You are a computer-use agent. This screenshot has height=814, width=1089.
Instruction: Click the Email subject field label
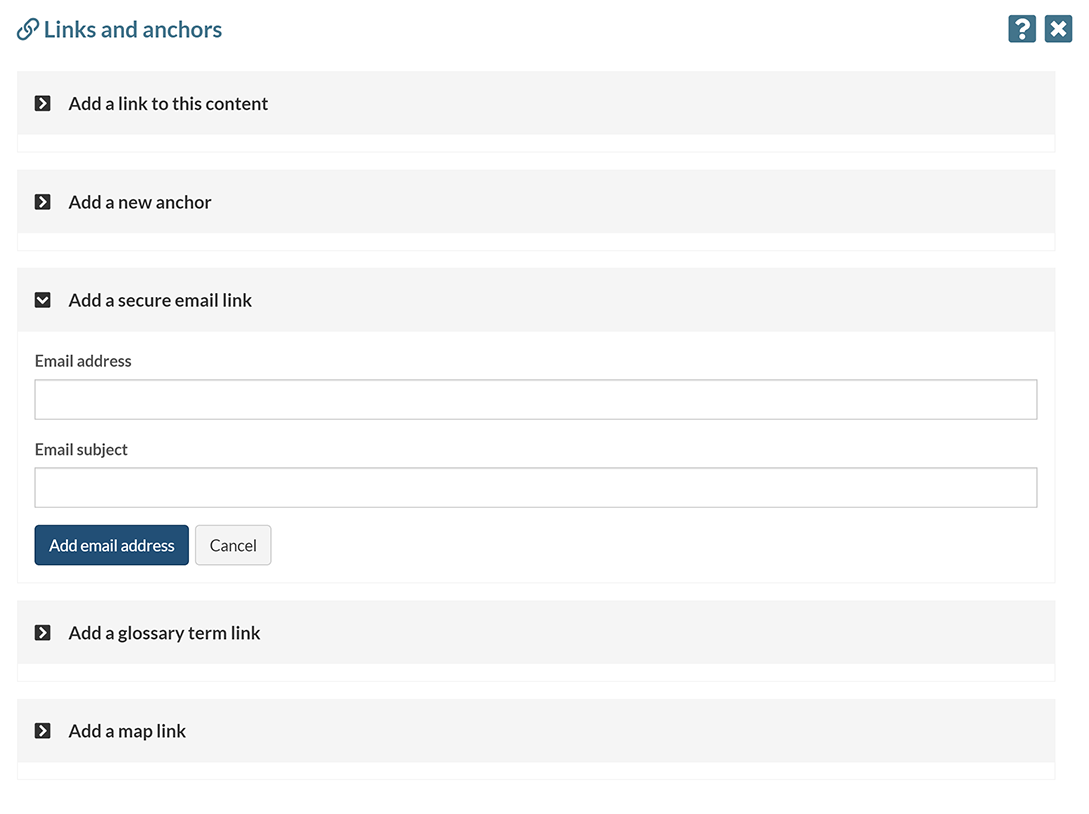pyautogui.click(x=81, y=450)
